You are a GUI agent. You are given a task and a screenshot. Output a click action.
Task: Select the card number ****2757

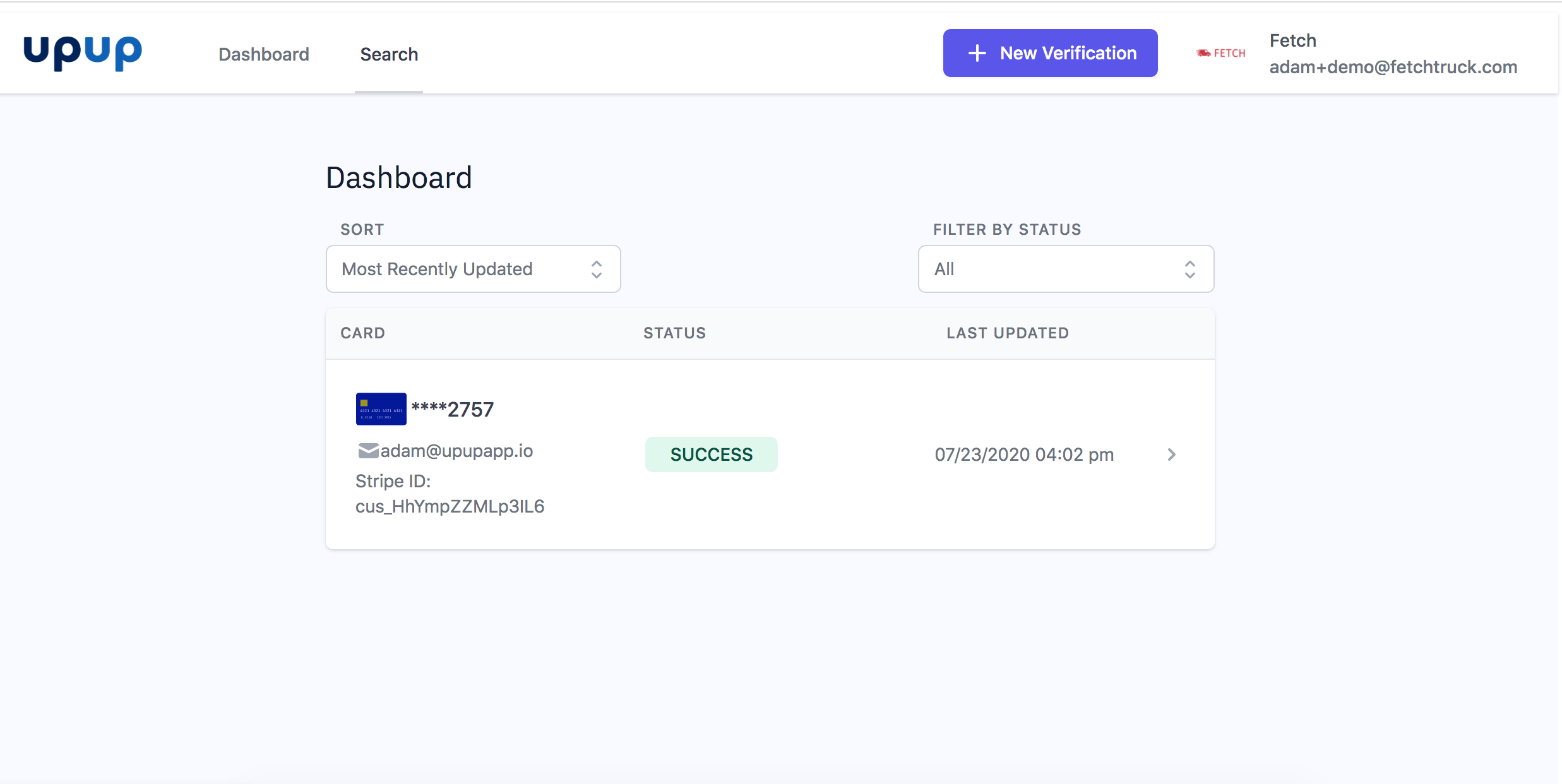(x=453, y=410)
